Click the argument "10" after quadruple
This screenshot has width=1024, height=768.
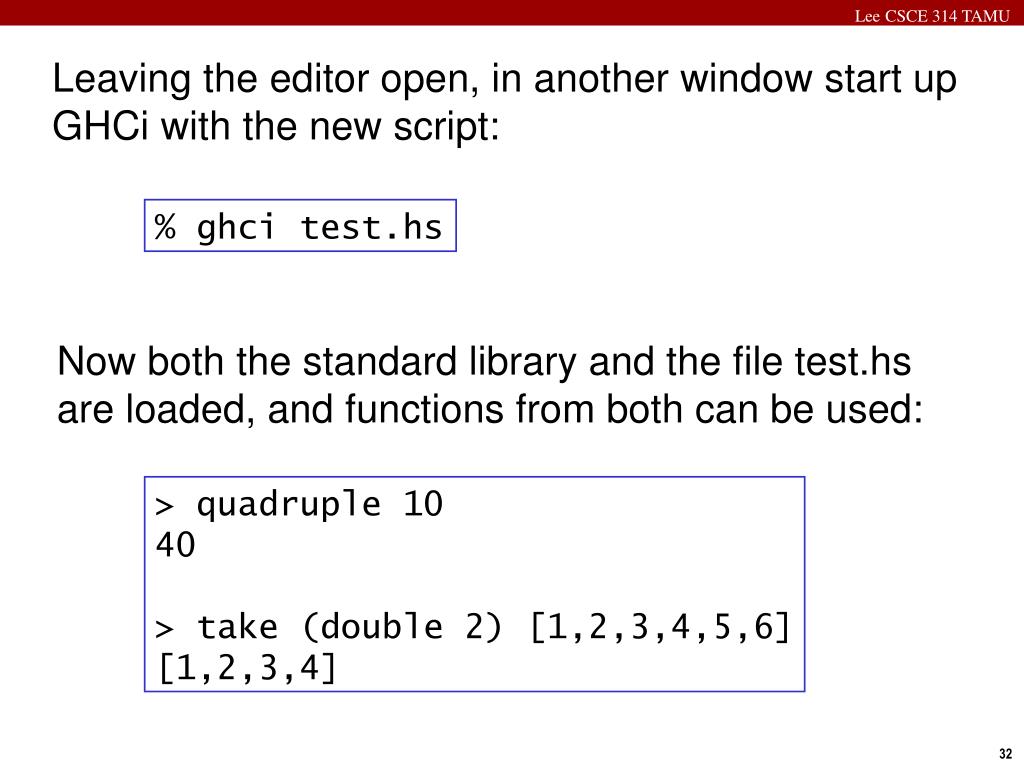click(423, 506)
